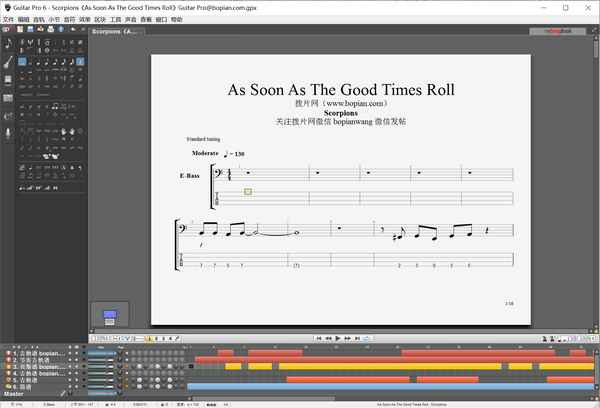Click the tab cursor box in first measure
The height and width of the screenshot is (408, 600).
pos(248,191)
